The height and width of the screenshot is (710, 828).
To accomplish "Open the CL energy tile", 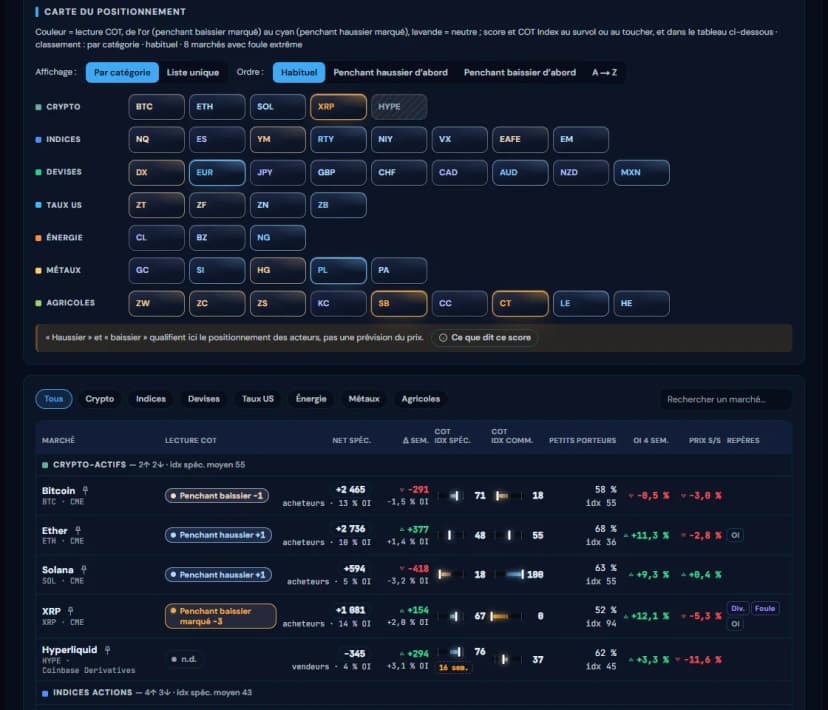I will click(156, 238).
